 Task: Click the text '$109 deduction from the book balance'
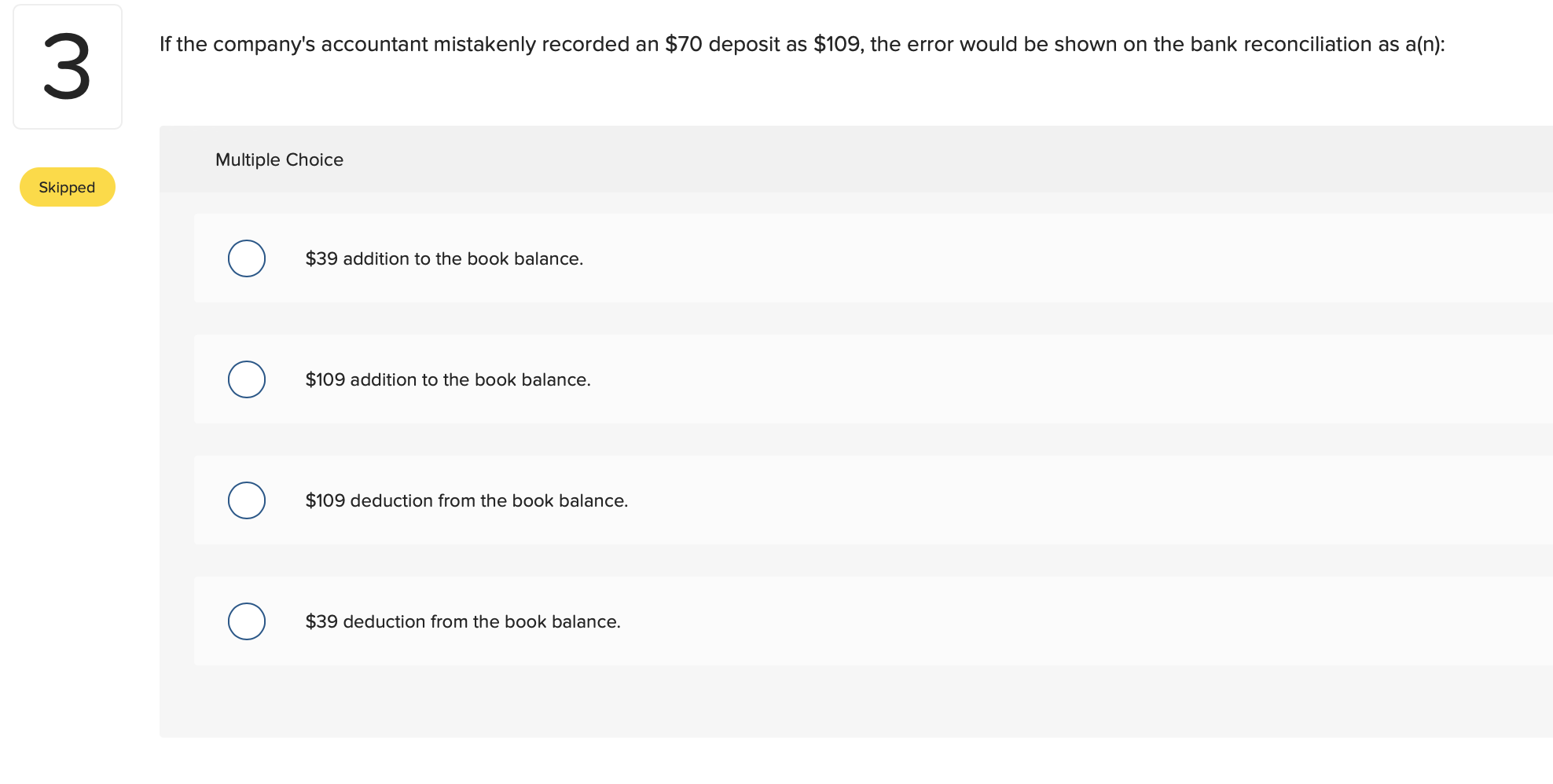pos(467,500)
